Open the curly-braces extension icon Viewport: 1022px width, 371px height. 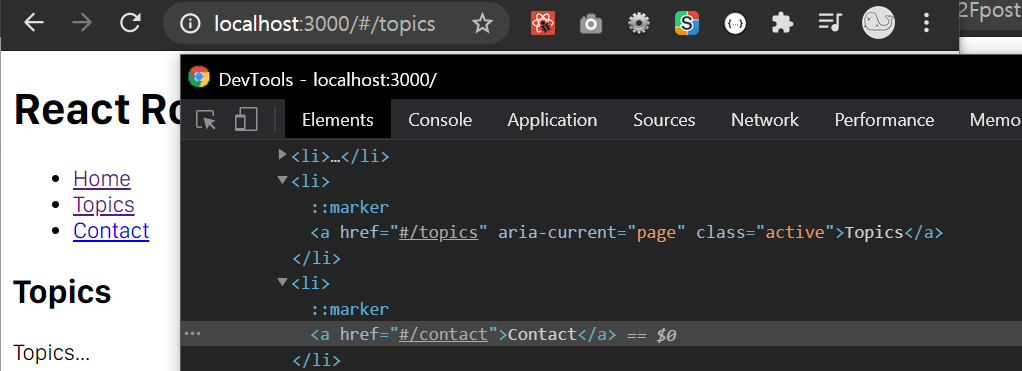[x=735, y=24]
